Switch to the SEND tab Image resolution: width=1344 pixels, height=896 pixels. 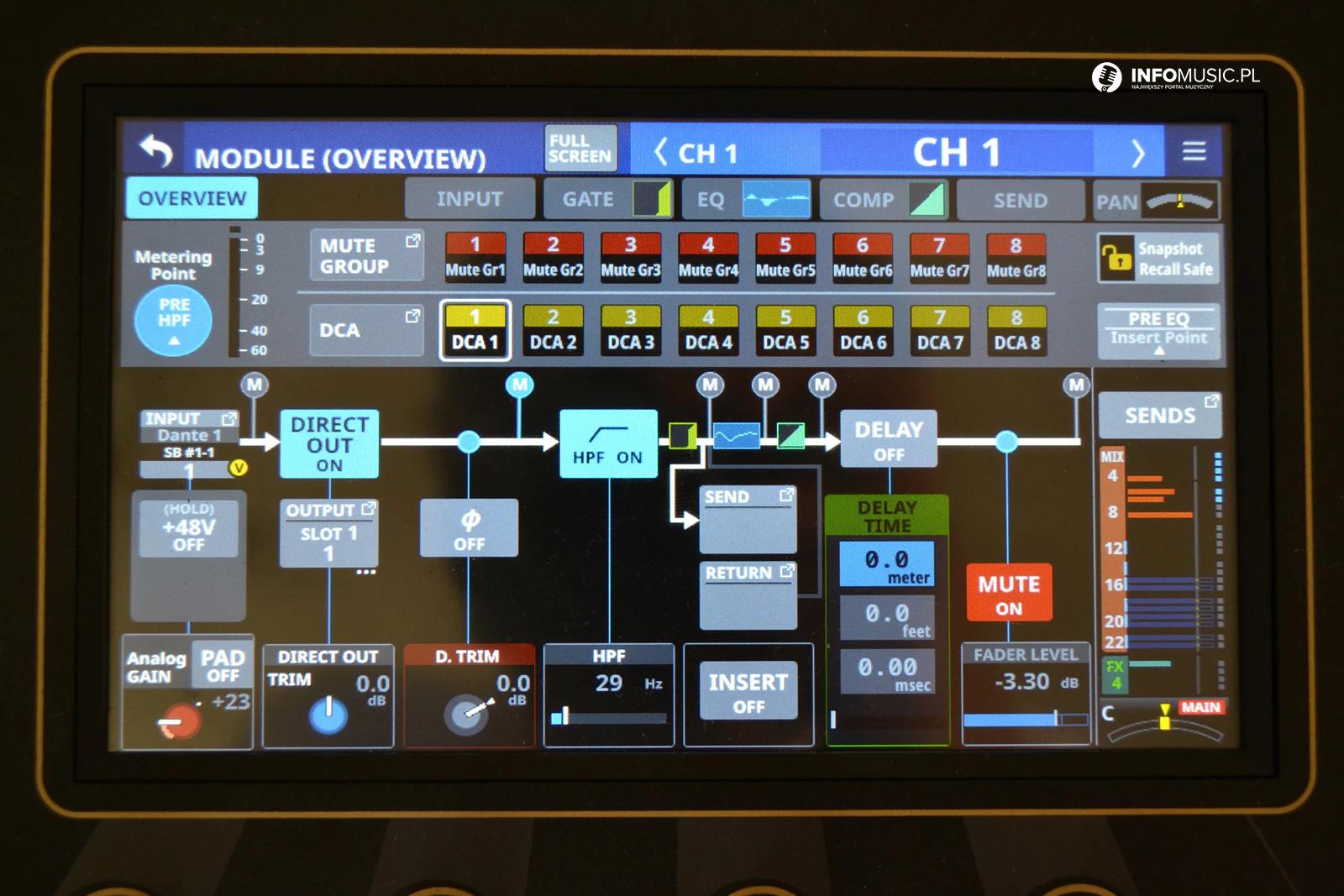point(1021,201)
